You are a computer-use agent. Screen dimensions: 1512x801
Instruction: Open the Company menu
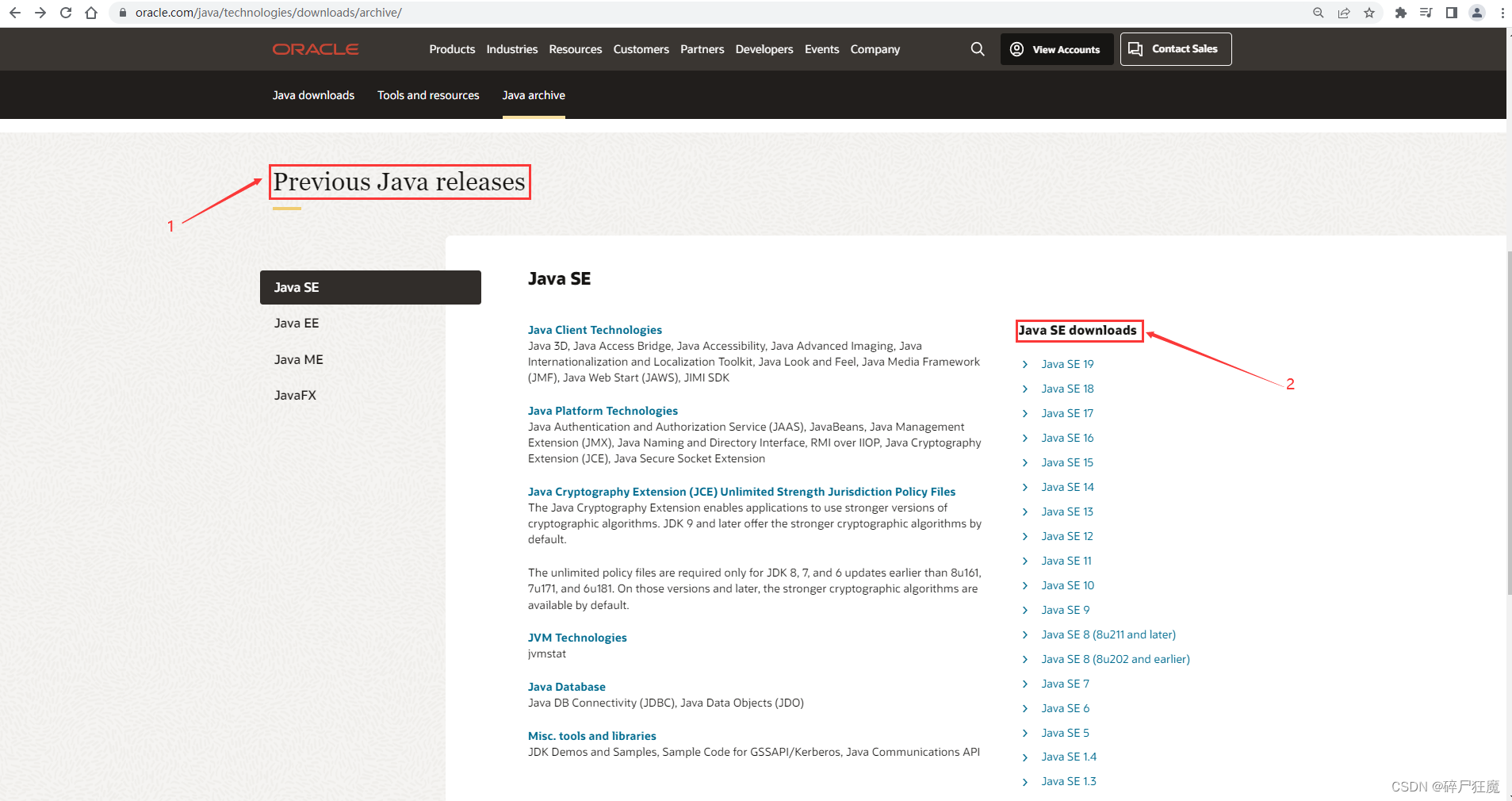coord(875,49)
